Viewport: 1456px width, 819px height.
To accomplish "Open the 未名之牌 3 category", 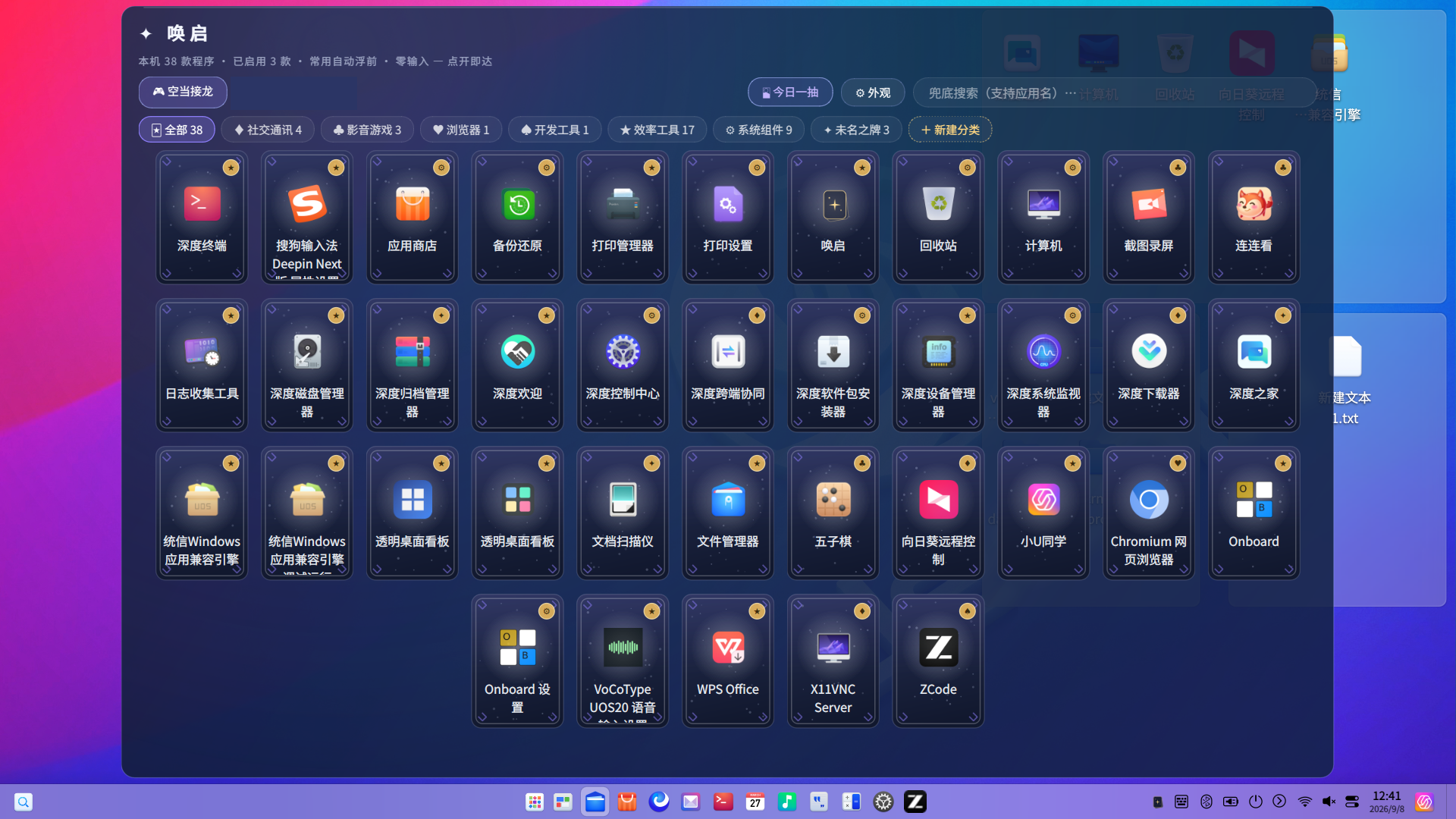I will 856,130.
